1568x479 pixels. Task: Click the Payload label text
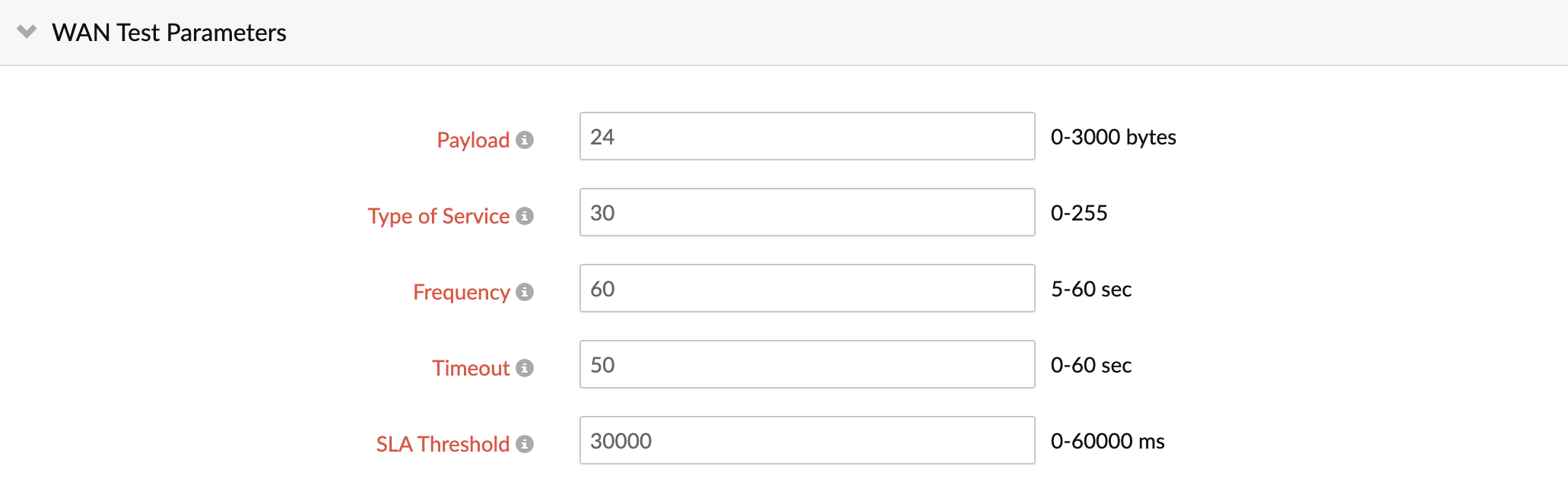[x=473, y=140]
